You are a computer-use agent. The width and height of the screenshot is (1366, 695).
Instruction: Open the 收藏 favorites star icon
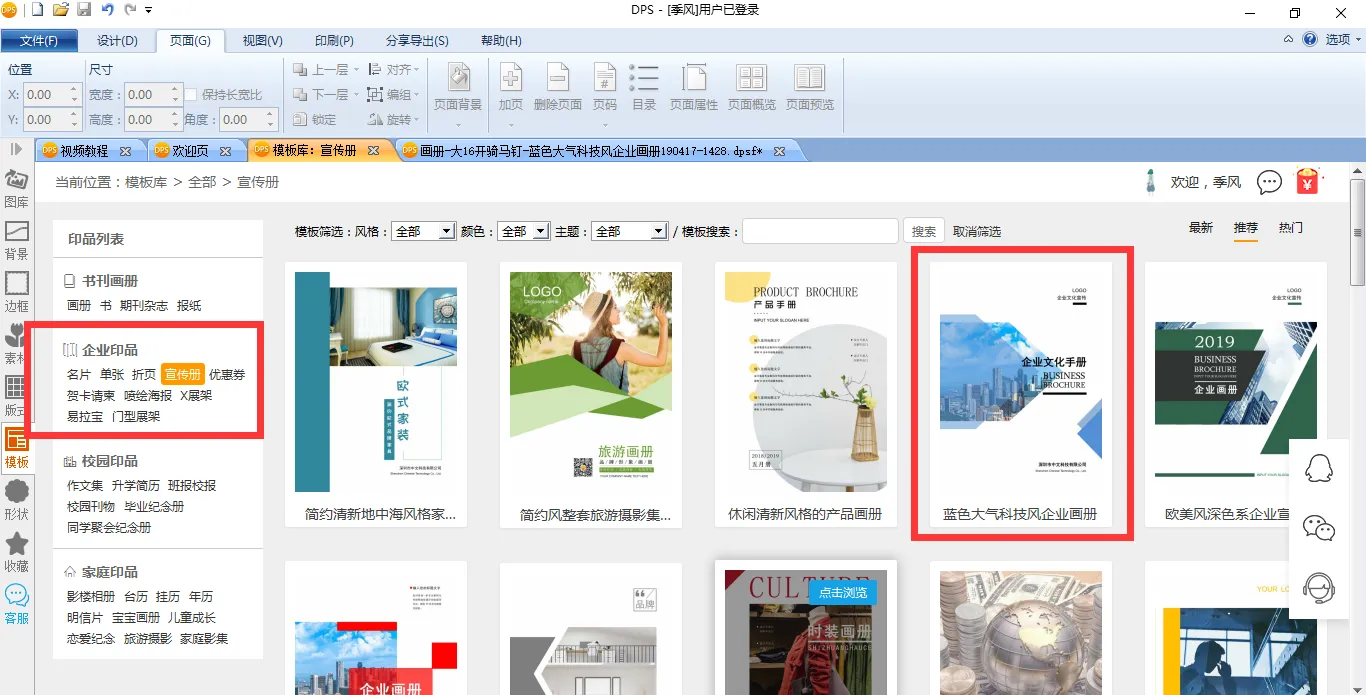point(16,552)
